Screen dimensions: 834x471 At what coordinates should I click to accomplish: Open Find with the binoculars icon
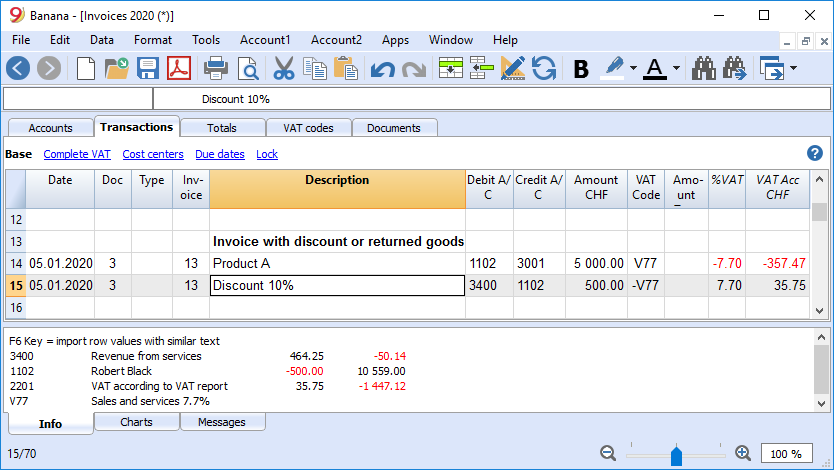tap(704, 69)
